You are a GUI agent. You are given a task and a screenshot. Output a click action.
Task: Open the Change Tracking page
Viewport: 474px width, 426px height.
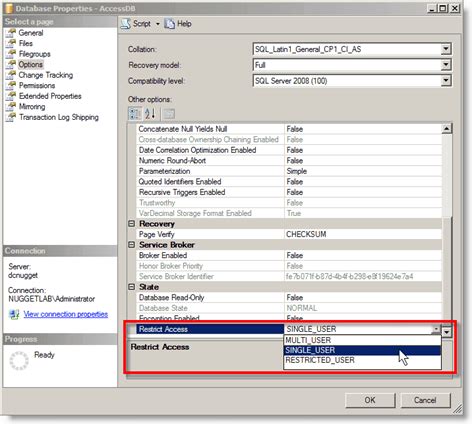pyautogui.click(x=46, y=75)
